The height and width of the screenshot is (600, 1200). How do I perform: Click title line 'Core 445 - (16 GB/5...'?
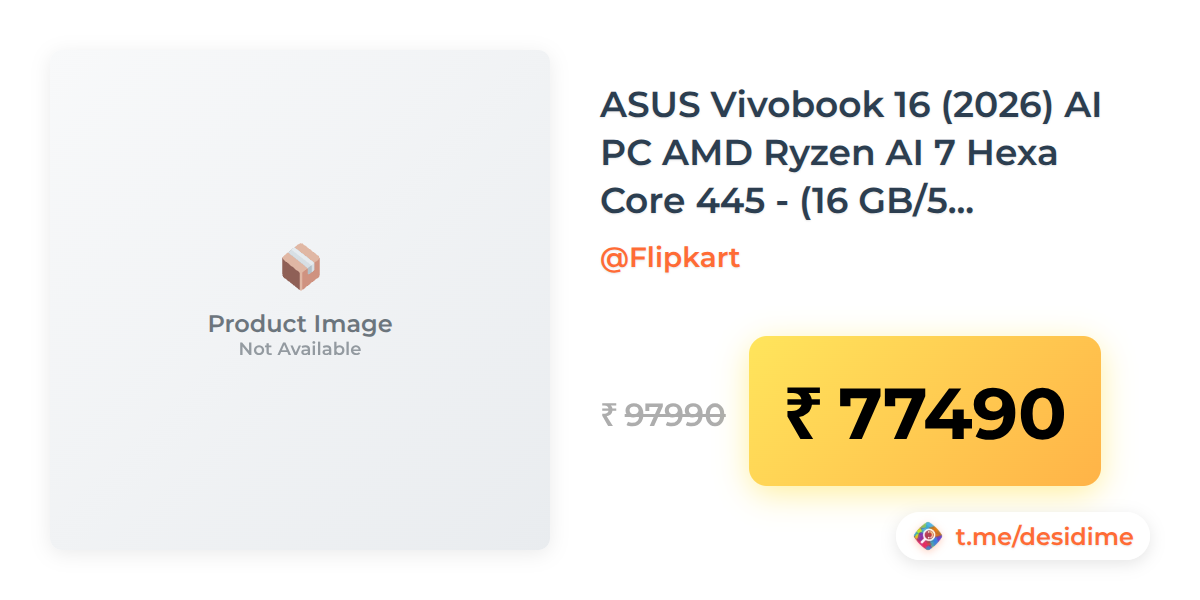pyautogui.click(x=787, y=201)
